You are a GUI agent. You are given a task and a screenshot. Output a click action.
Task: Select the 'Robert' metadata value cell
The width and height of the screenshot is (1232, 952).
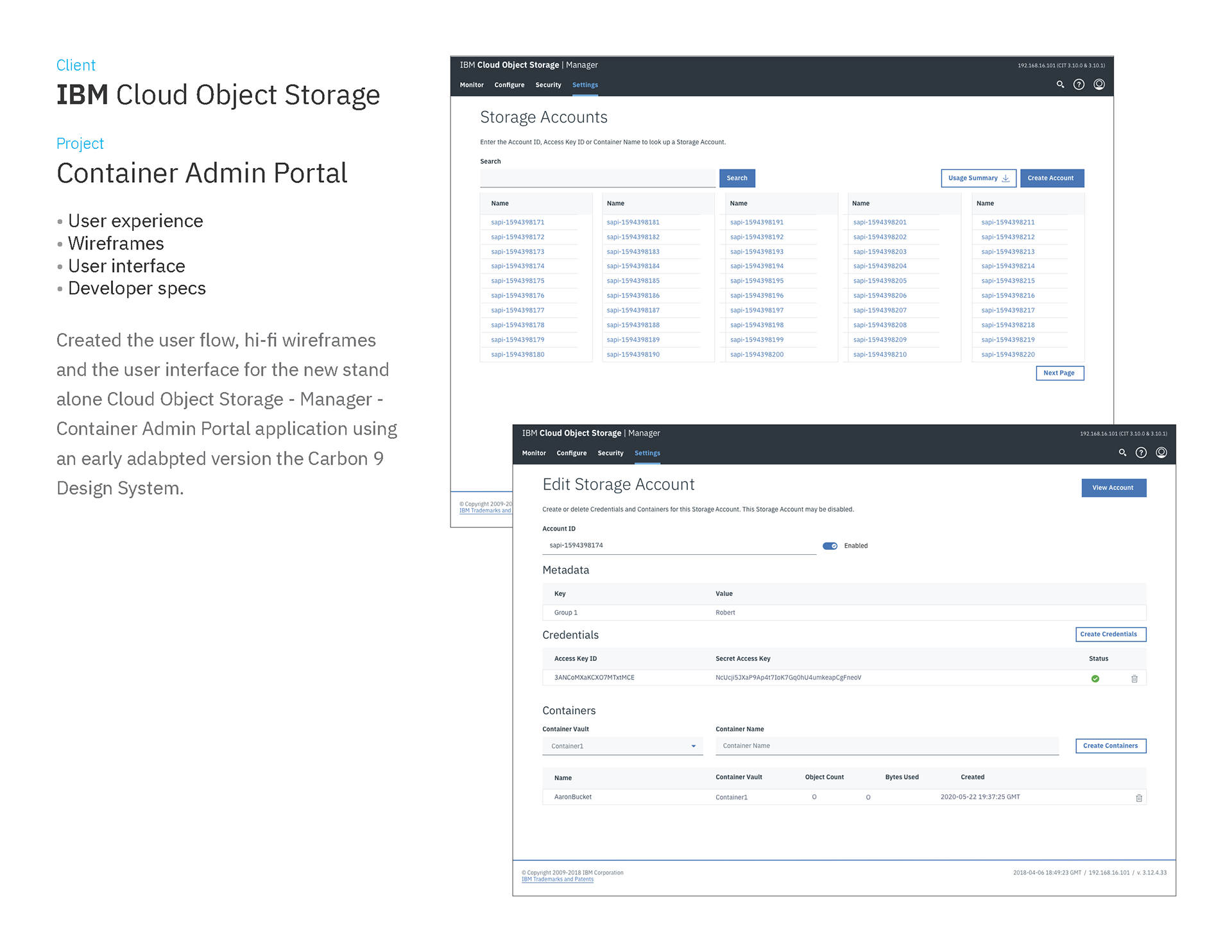(x=726, y=613)
